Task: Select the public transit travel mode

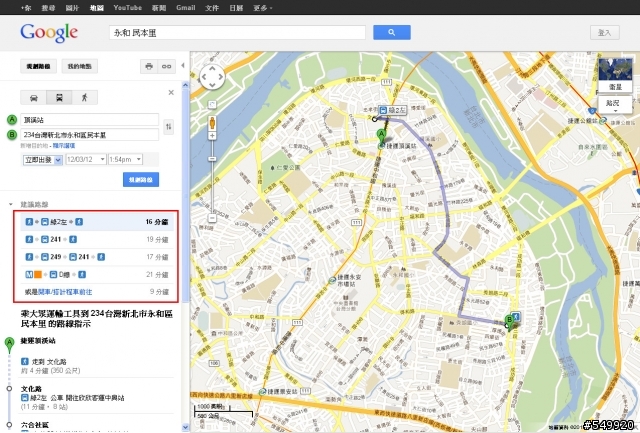Action: (x=59, y=98)
